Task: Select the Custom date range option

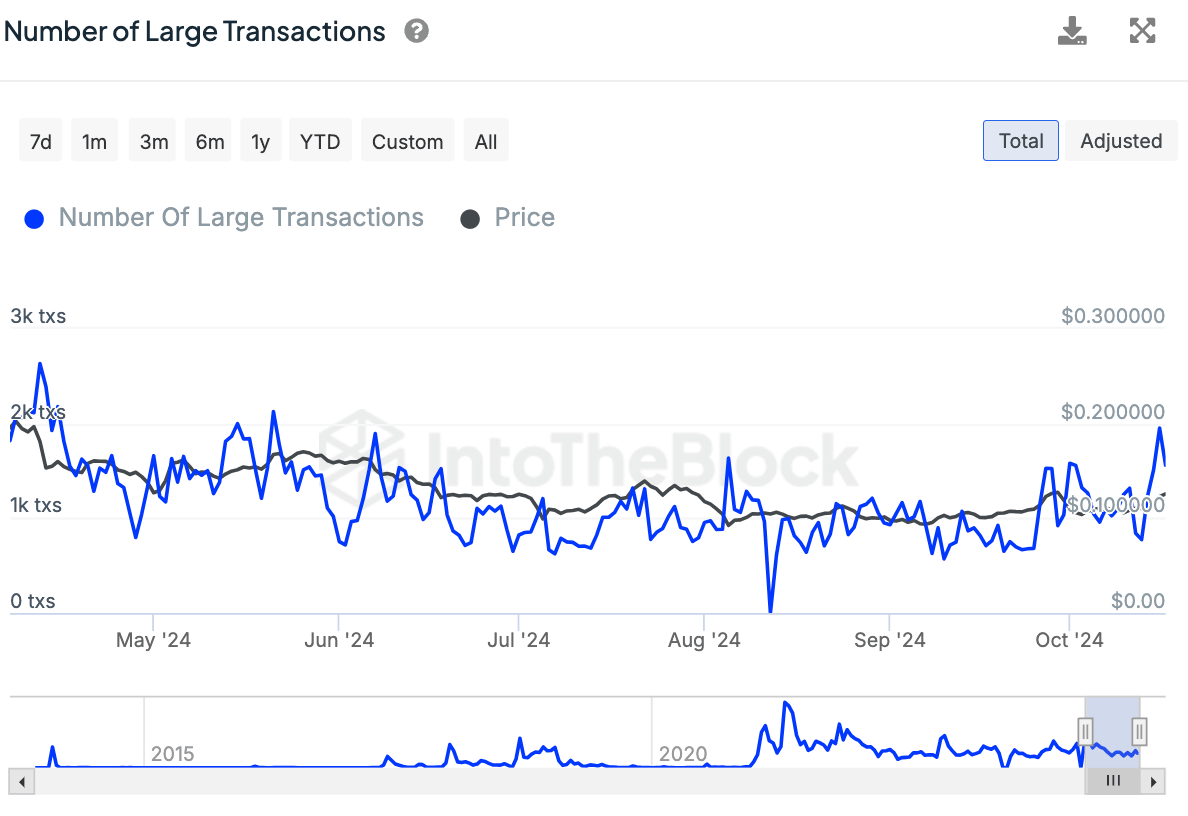Action: [407, 140]
